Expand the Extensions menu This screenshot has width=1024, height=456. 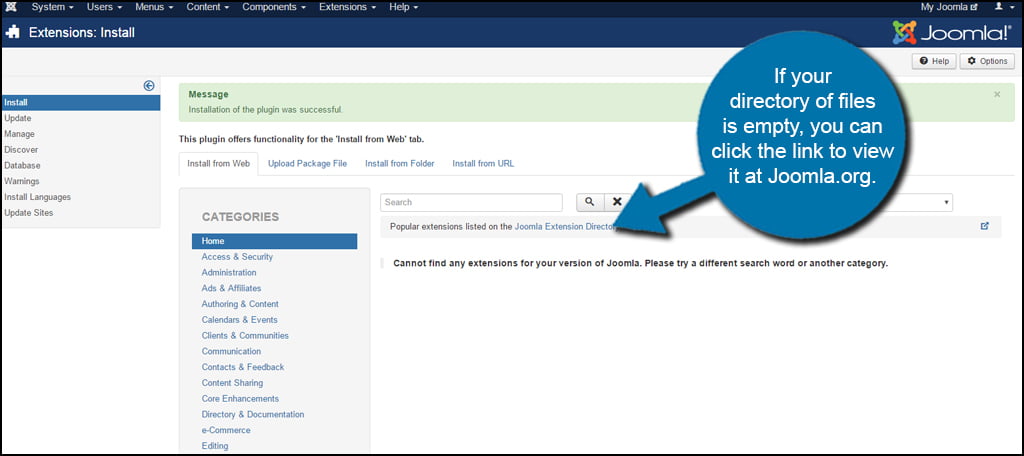[347, 7]
